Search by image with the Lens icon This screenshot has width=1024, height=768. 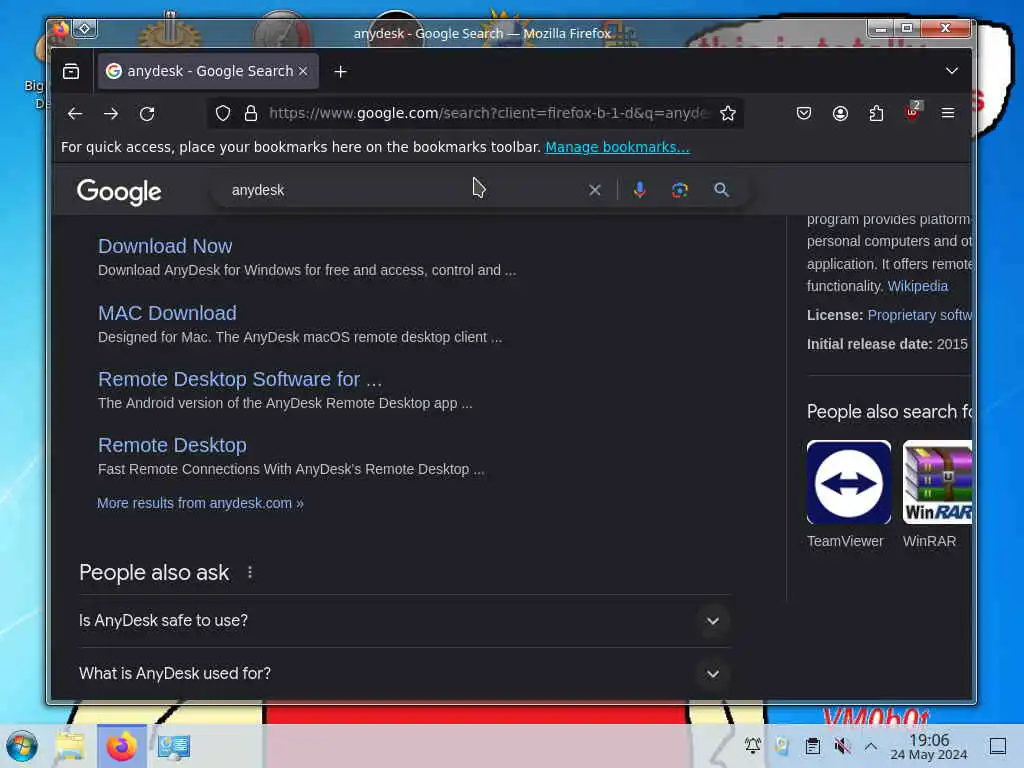coord(680,190)
